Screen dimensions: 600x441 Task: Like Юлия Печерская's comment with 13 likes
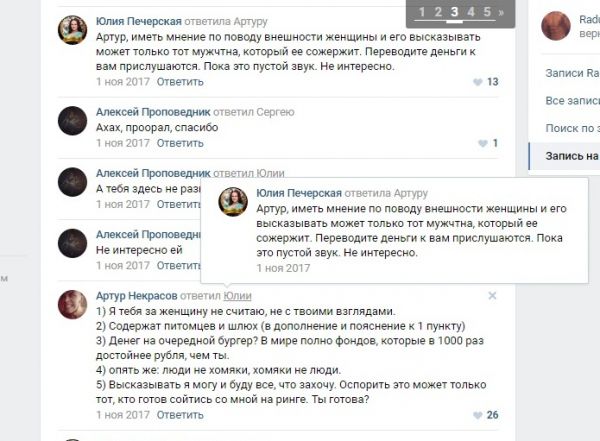[478, 82]
